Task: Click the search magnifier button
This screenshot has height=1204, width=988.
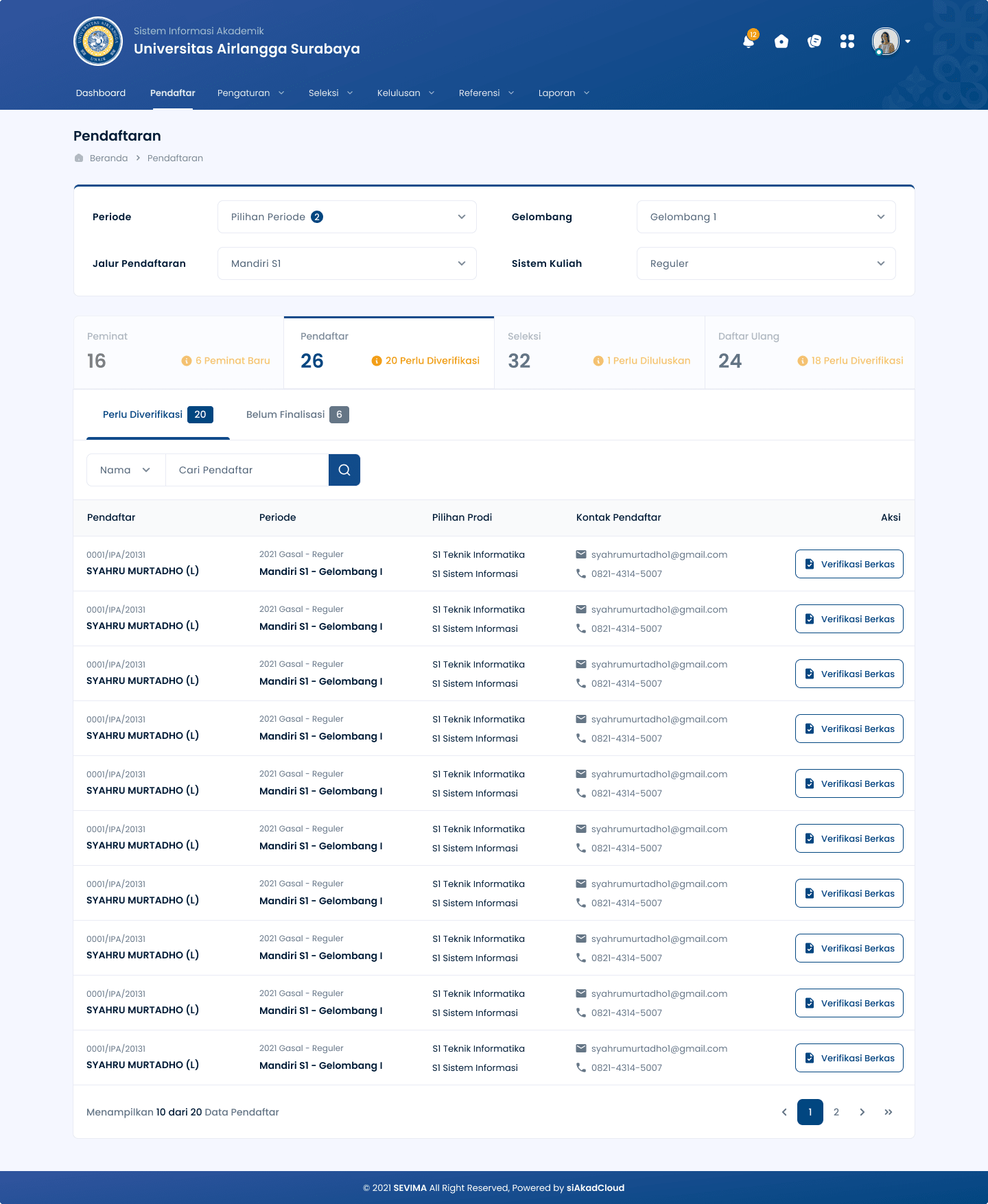Action: (x=344, y=470)
